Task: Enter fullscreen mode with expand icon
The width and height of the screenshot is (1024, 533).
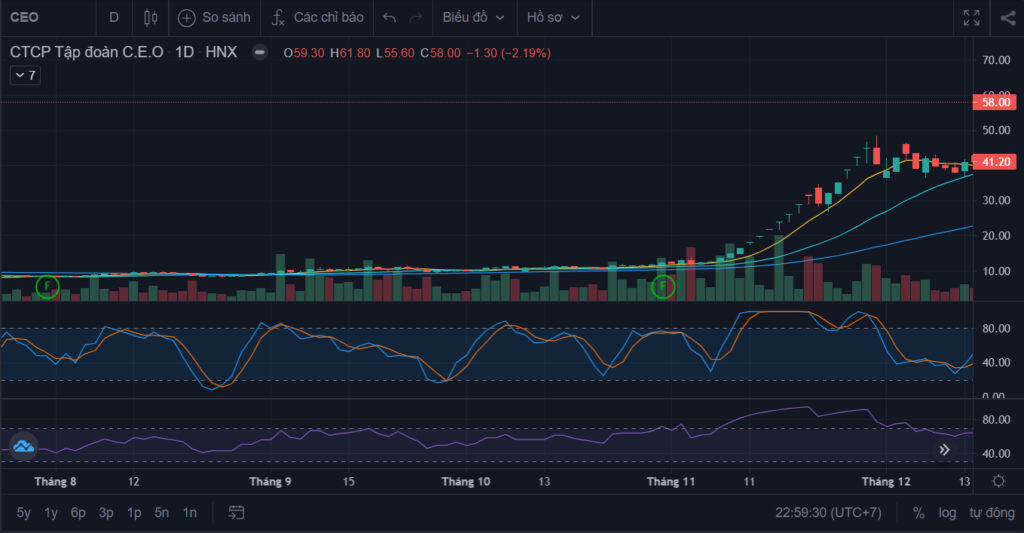Action: tap(971, 18)
